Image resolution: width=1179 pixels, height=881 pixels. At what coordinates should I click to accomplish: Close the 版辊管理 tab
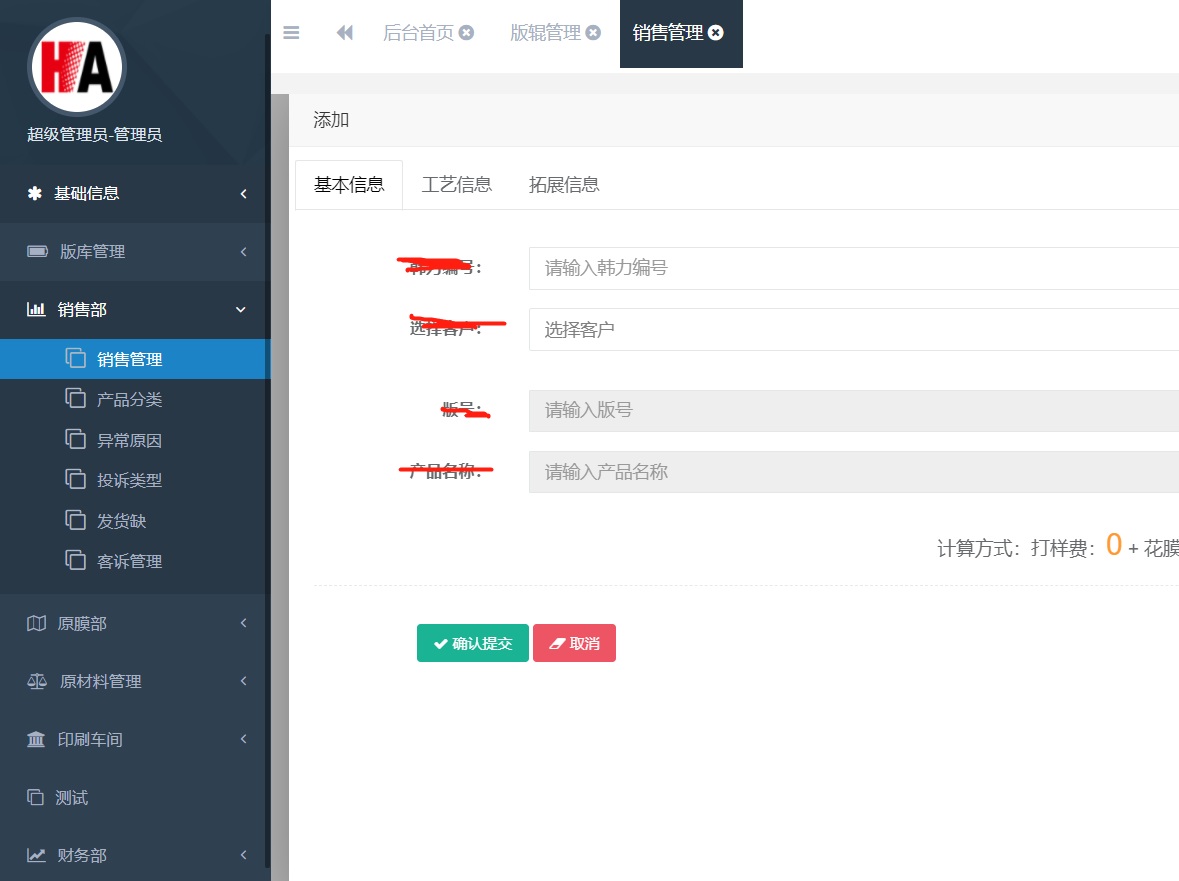click(593, 33)
